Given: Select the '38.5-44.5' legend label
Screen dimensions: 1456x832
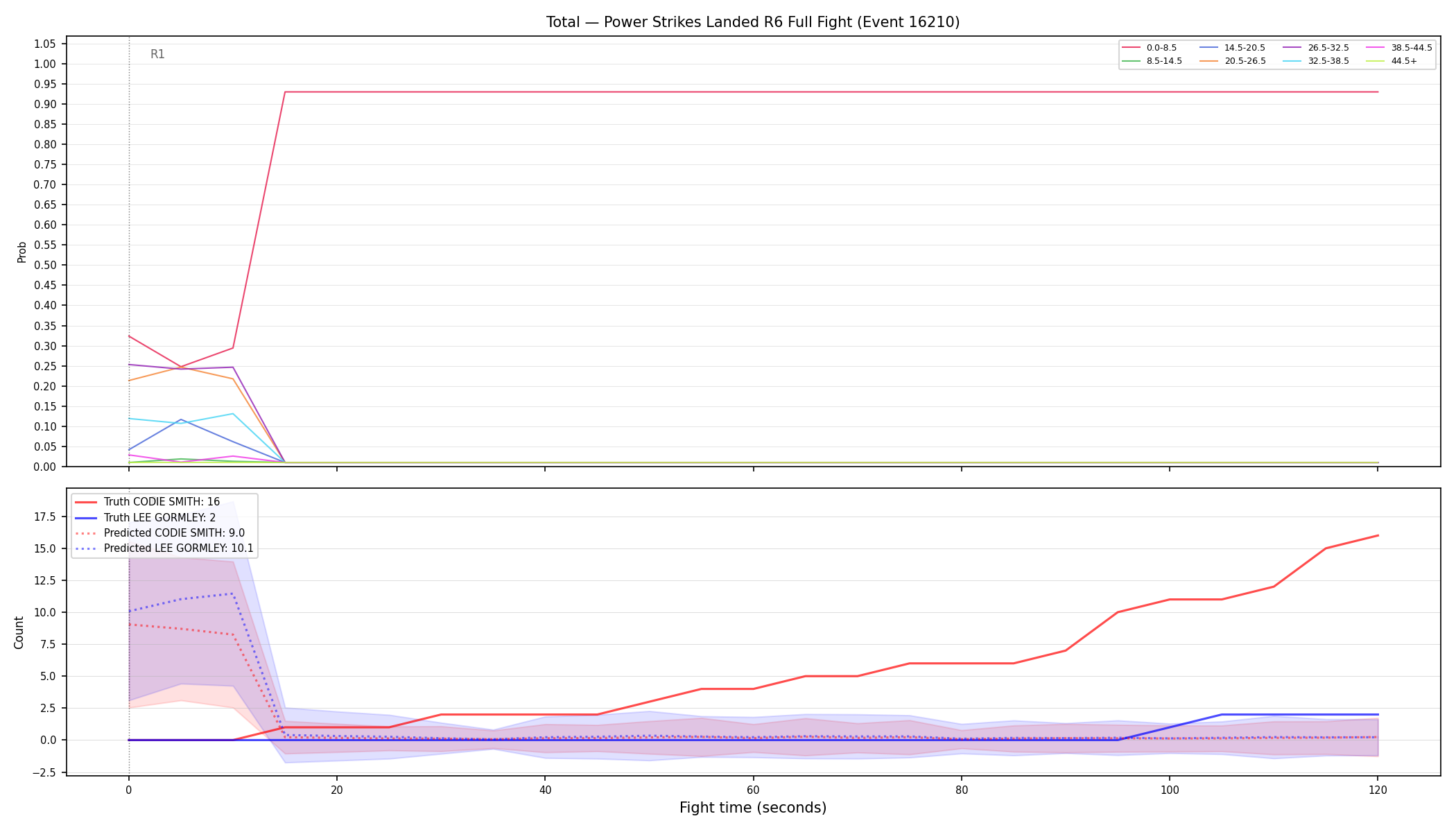Looking at the screenshot, I should coord(1412,48).
